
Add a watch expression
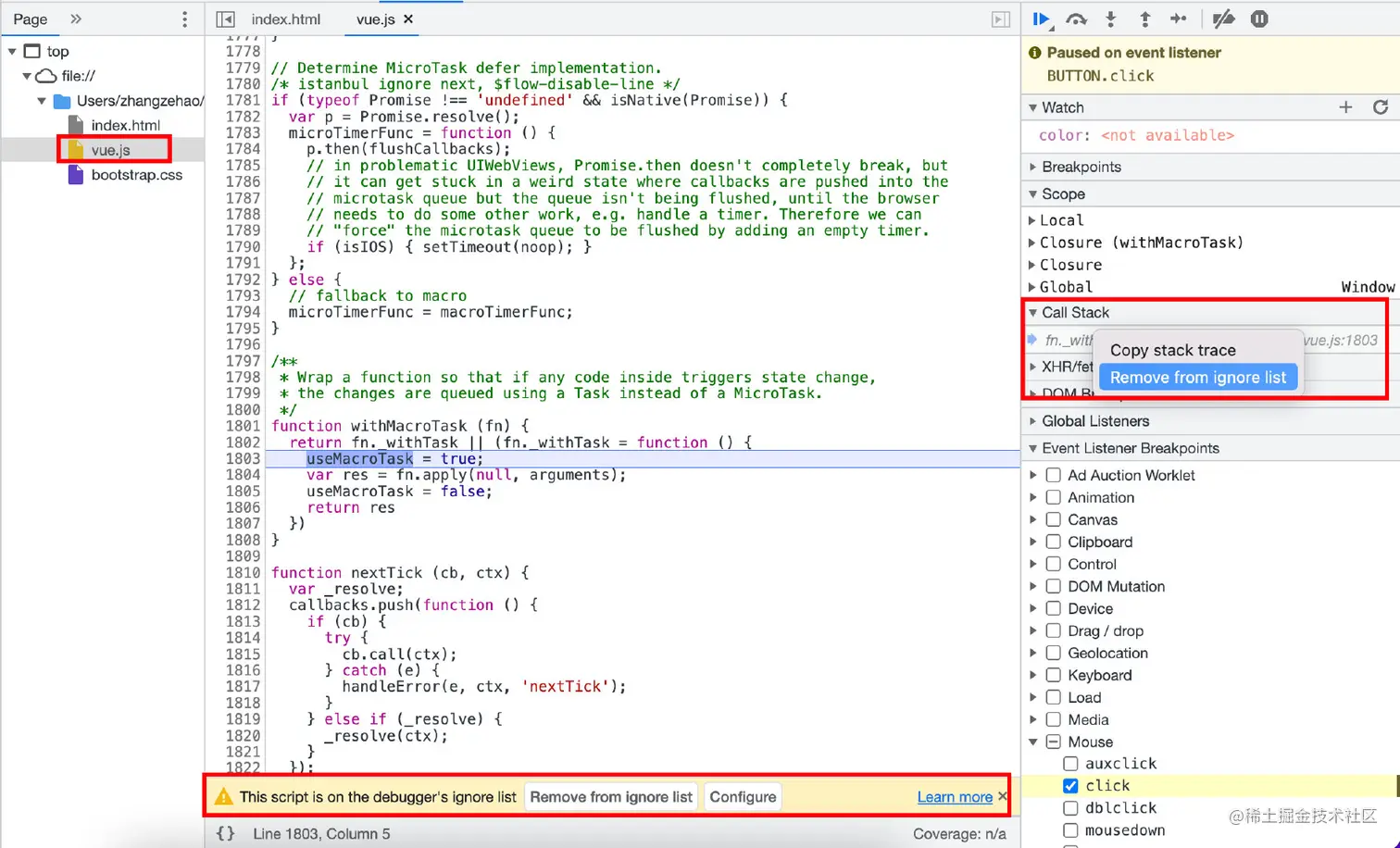pos(1346,107)
